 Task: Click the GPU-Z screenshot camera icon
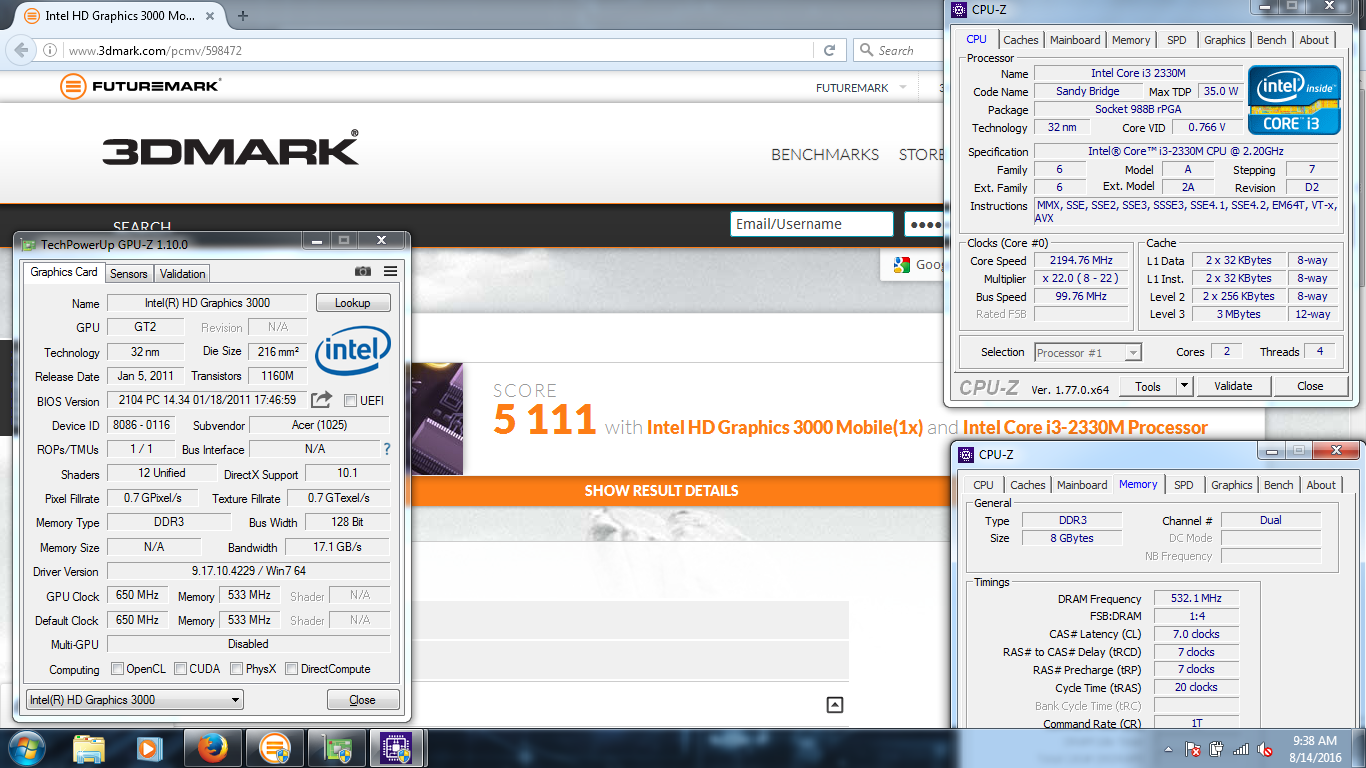click(363, 271)
